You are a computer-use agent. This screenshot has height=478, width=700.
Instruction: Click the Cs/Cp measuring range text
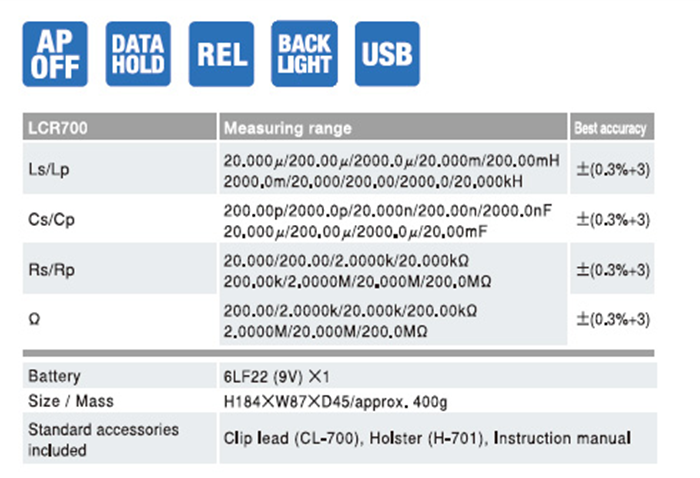(389, 220)
